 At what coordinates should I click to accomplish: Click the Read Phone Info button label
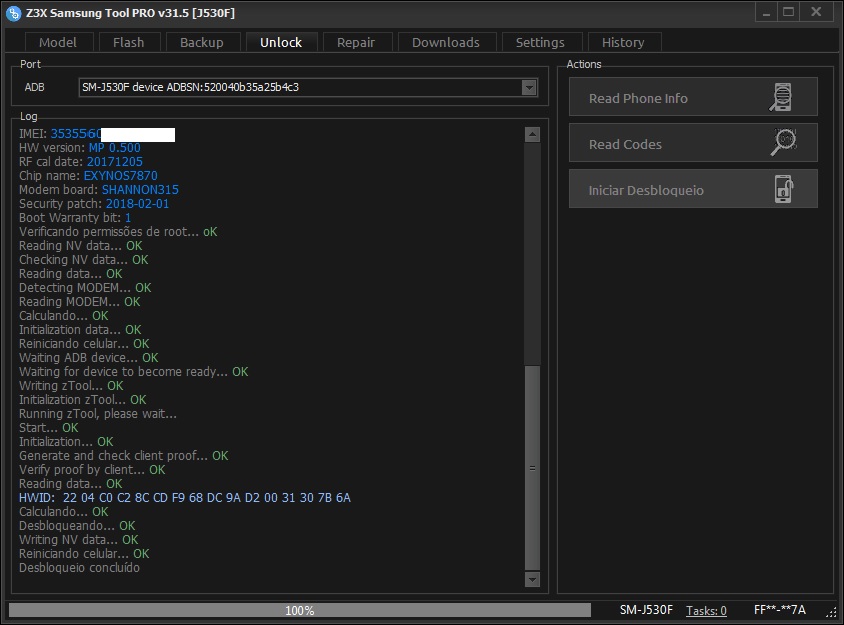click(x=638, y=99)
